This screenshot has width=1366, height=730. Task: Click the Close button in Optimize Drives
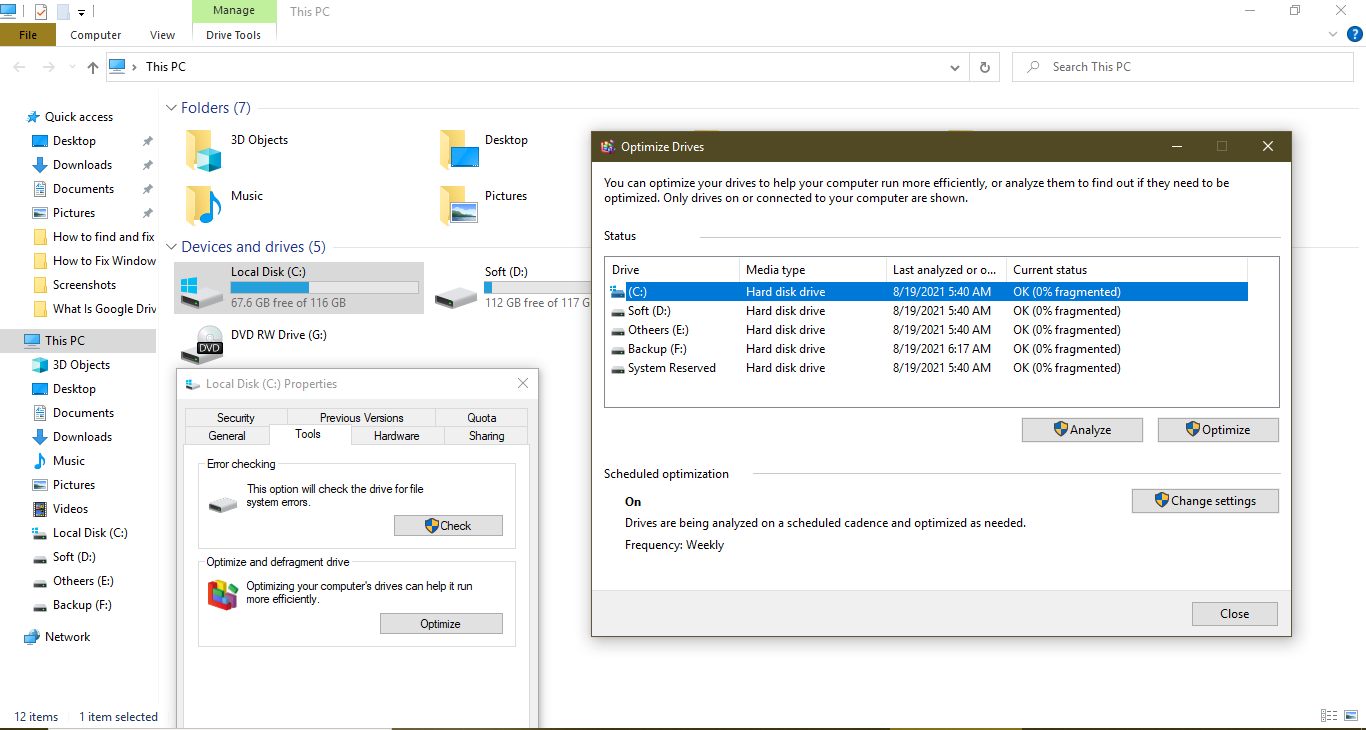pyautogui.click(x=1235, y=614)
